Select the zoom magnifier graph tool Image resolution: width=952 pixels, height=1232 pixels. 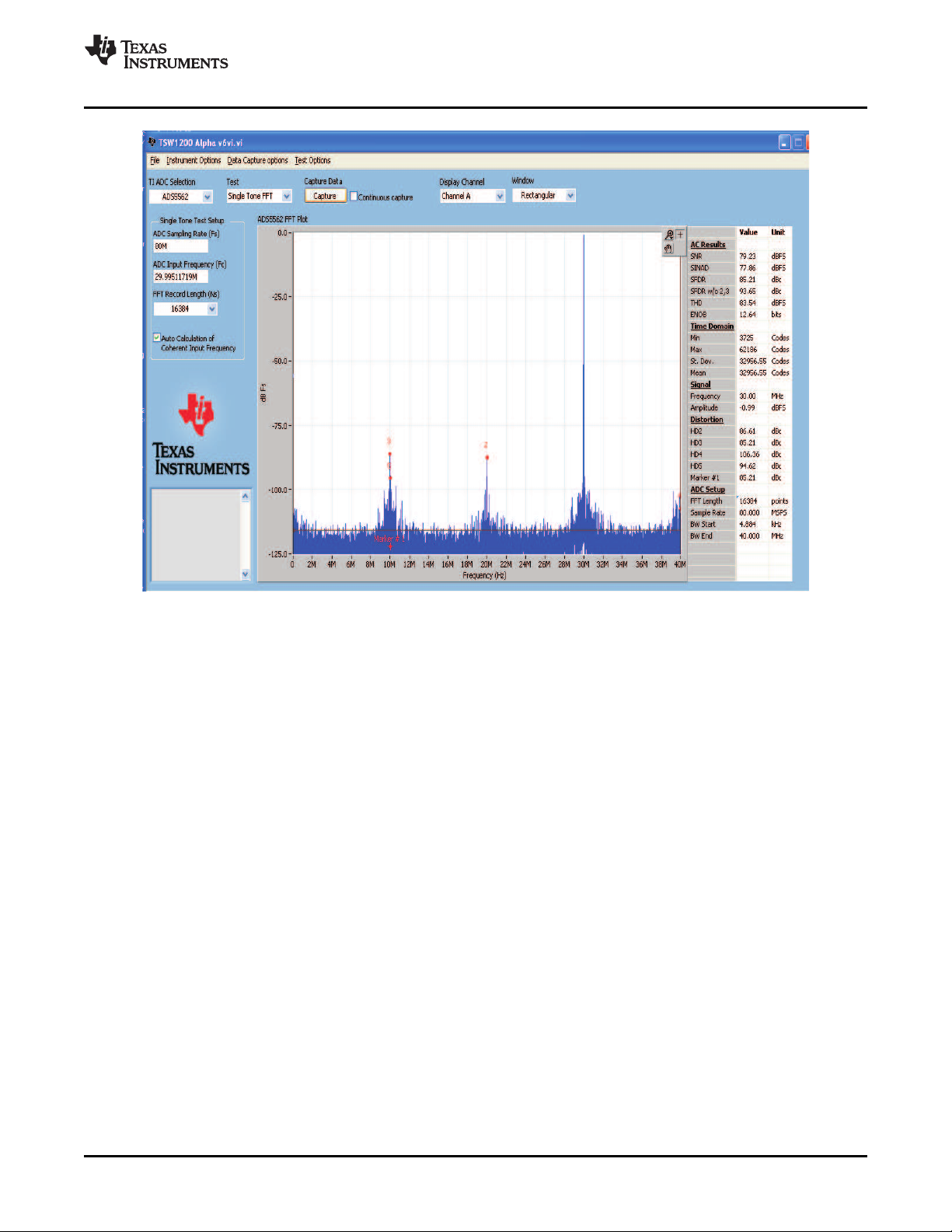669,235
